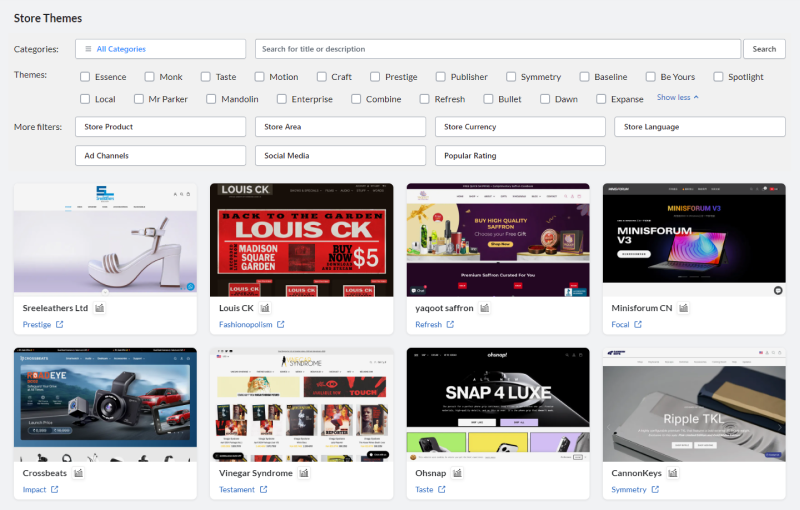This screenshot has width=800, height=510.
Task: Open analytics chart icon beside Minisforum CN
Action: click(684, 308)
